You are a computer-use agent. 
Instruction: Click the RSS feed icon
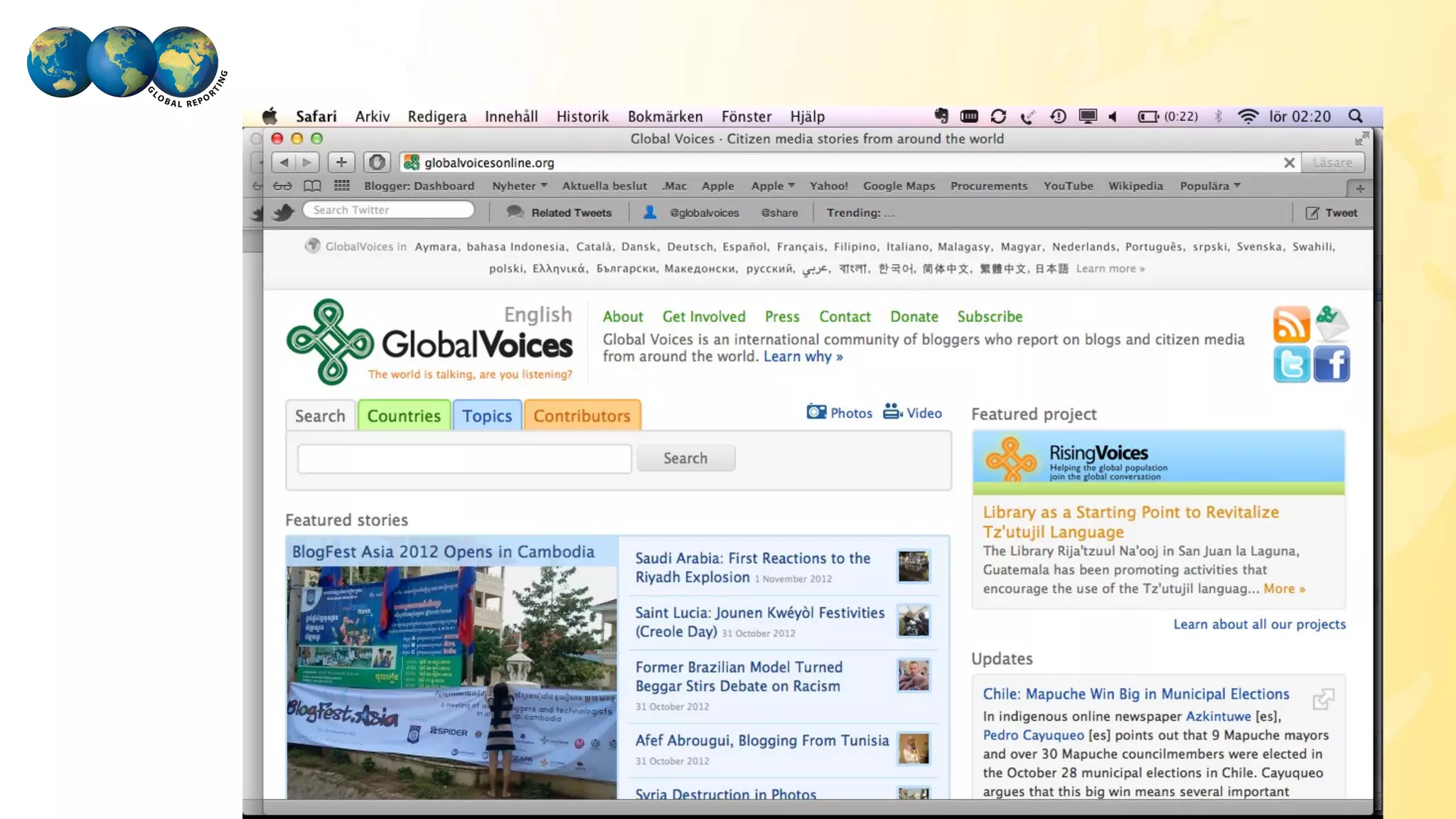click(x=1291, y=325)
